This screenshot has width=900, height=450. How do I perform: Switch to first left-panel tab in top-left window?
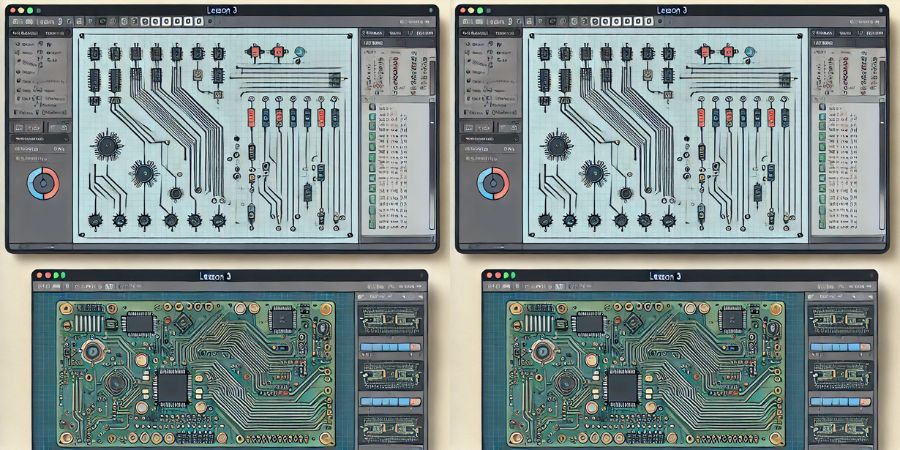pyautogui.click(x=24, y=33)
